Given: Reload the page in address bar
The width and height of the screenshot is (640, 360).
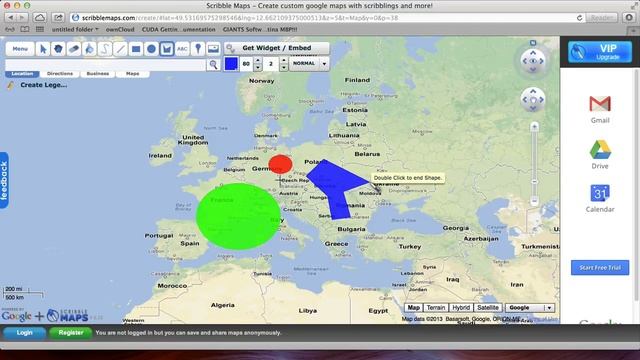Looking at the screenshot, I should [579, 18].
